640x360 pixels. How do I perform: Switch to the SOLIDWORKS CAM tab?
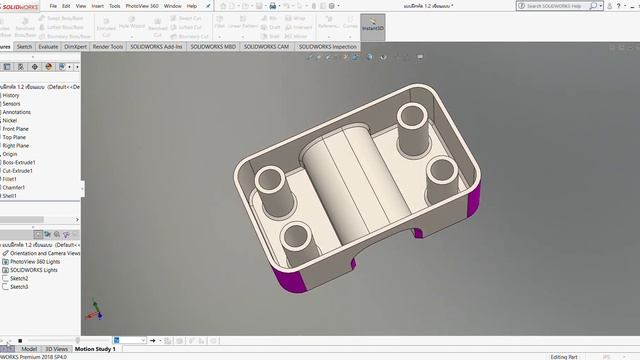coord(266,47)
